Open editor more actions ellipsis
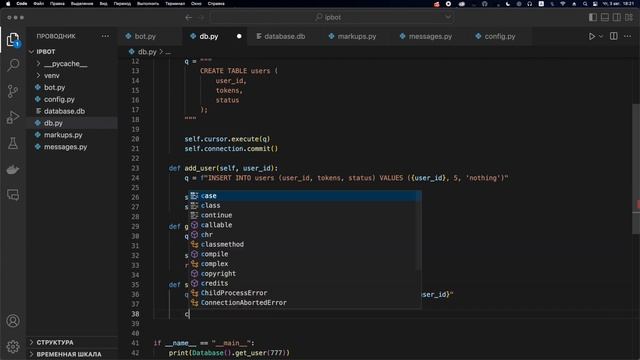Viewport: 640px width, 360px height. 628,36
